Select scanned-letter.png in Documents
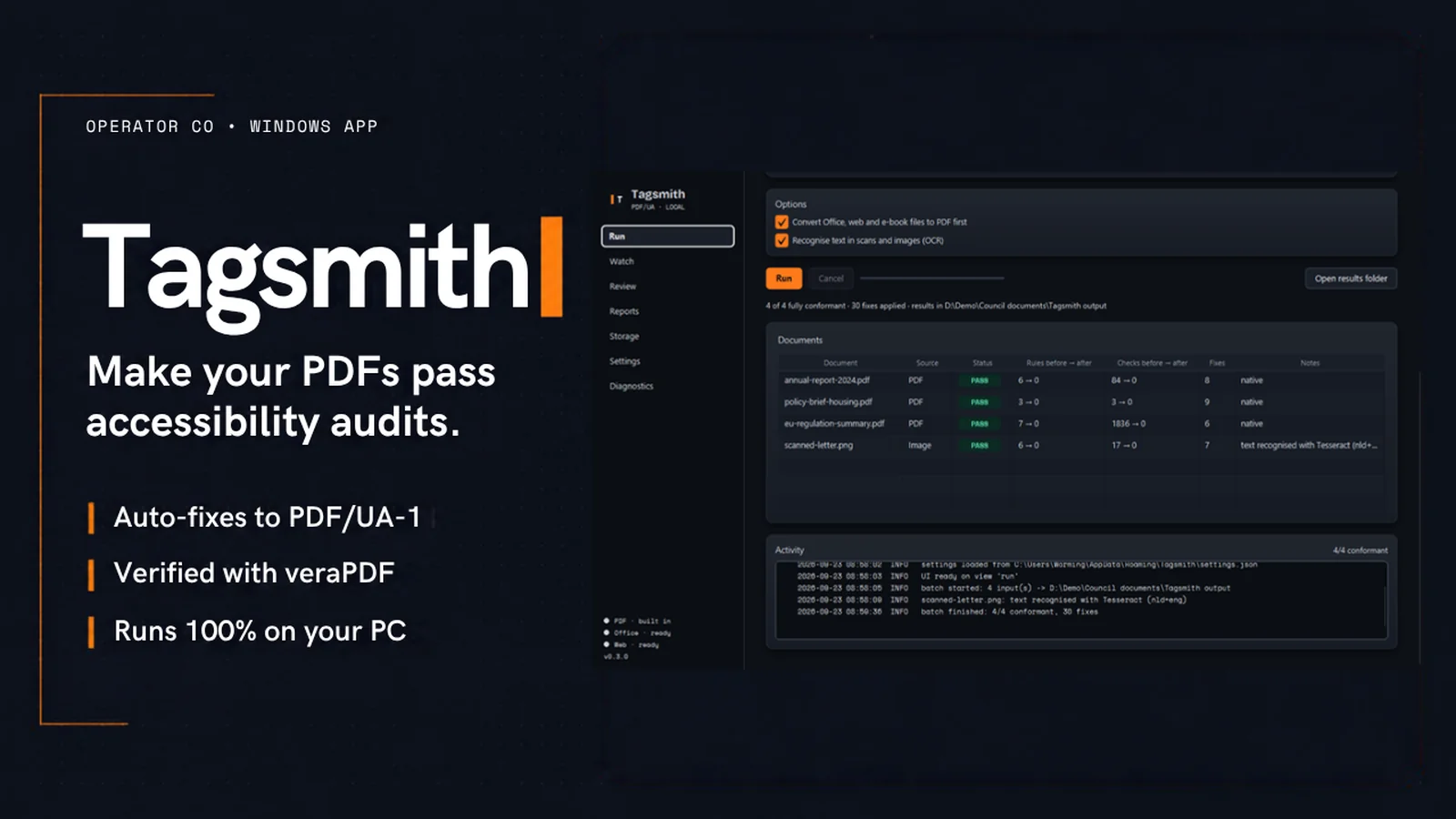Image resolution: width=1456 pixels, height=819 pixels. [x=818, y=446]
